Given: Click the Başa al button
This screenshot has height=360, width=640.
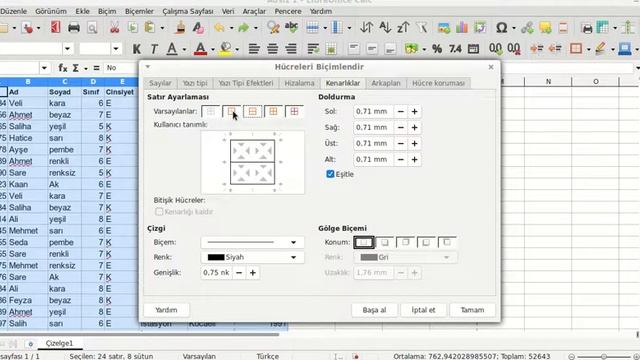Looking at the screenshot, I should pyautogui.click(x=374, y=310).
